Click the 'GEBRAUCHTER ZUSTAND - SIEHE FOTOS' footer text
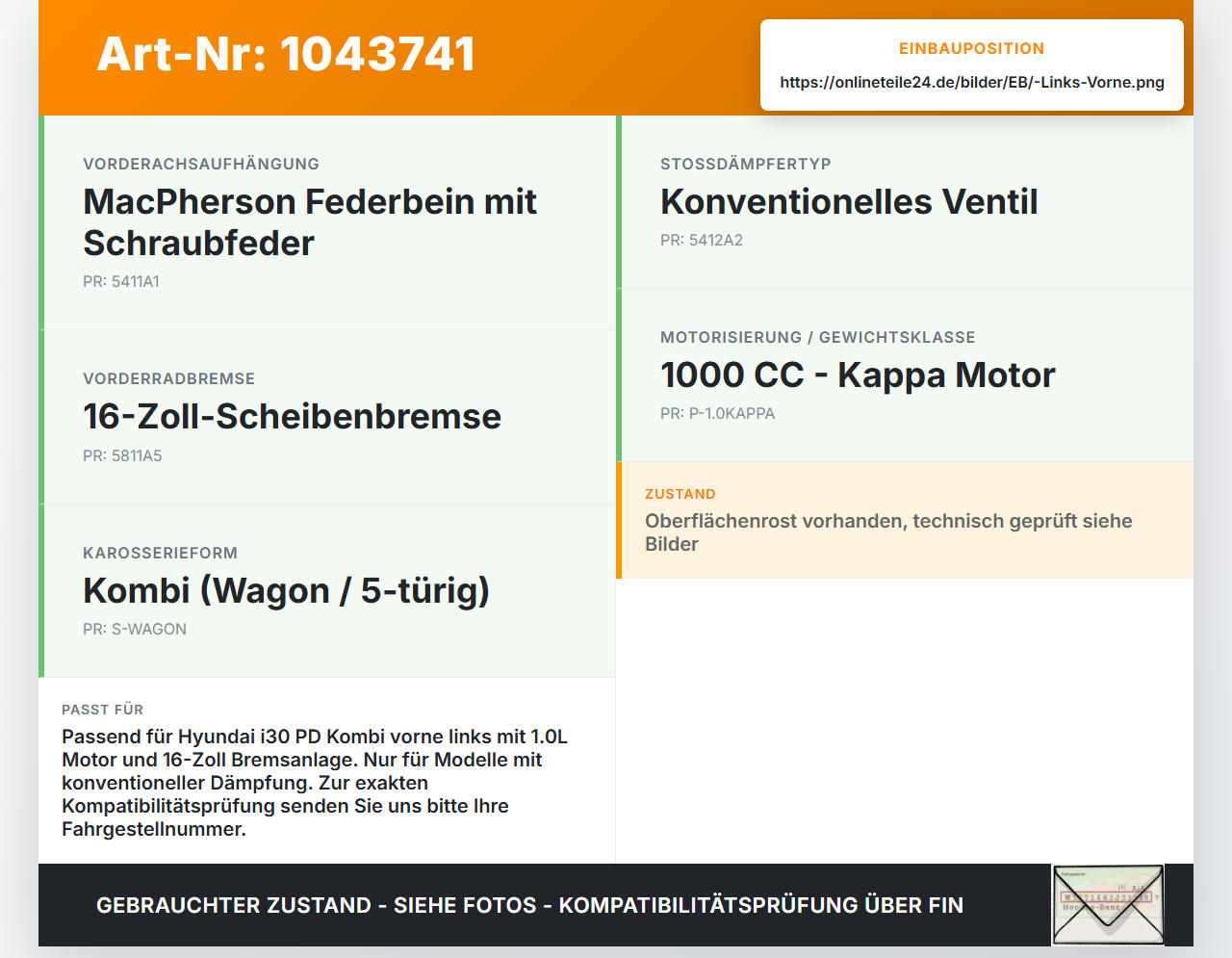The height and width of the screenshot is (958, 1232). click(x=529, y=905)
